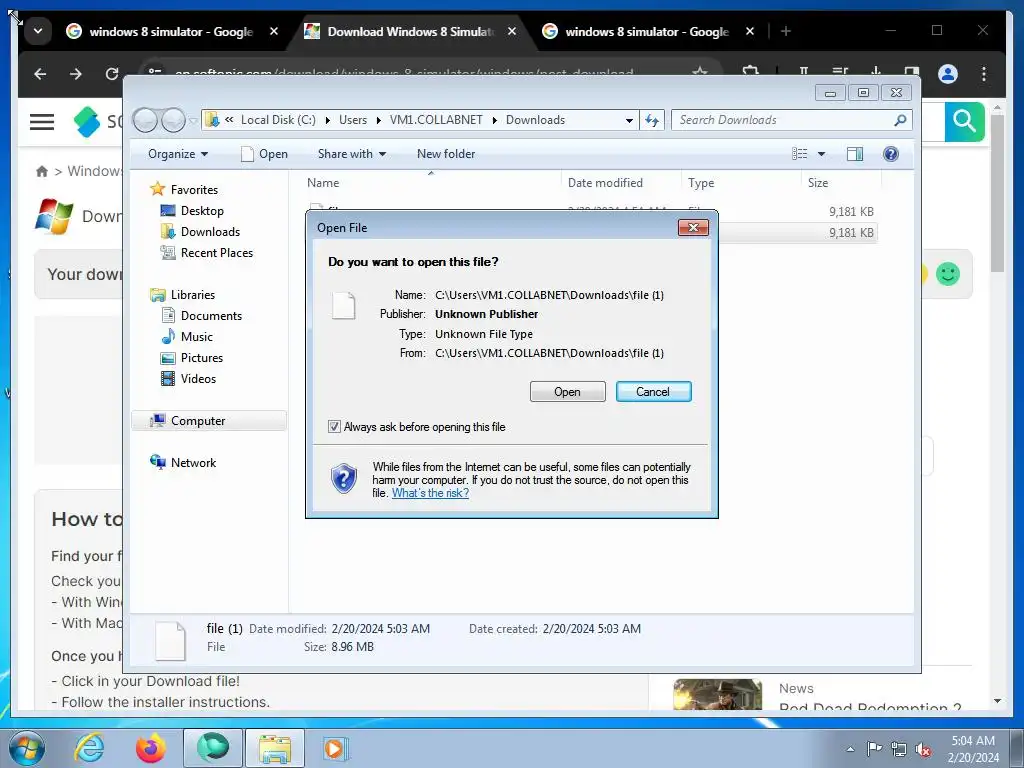This screenshot has width=1024, height=768.
Task: Click the Organize dropdown in Explorer
Action: pyautogui.click(x=178, y=154)
